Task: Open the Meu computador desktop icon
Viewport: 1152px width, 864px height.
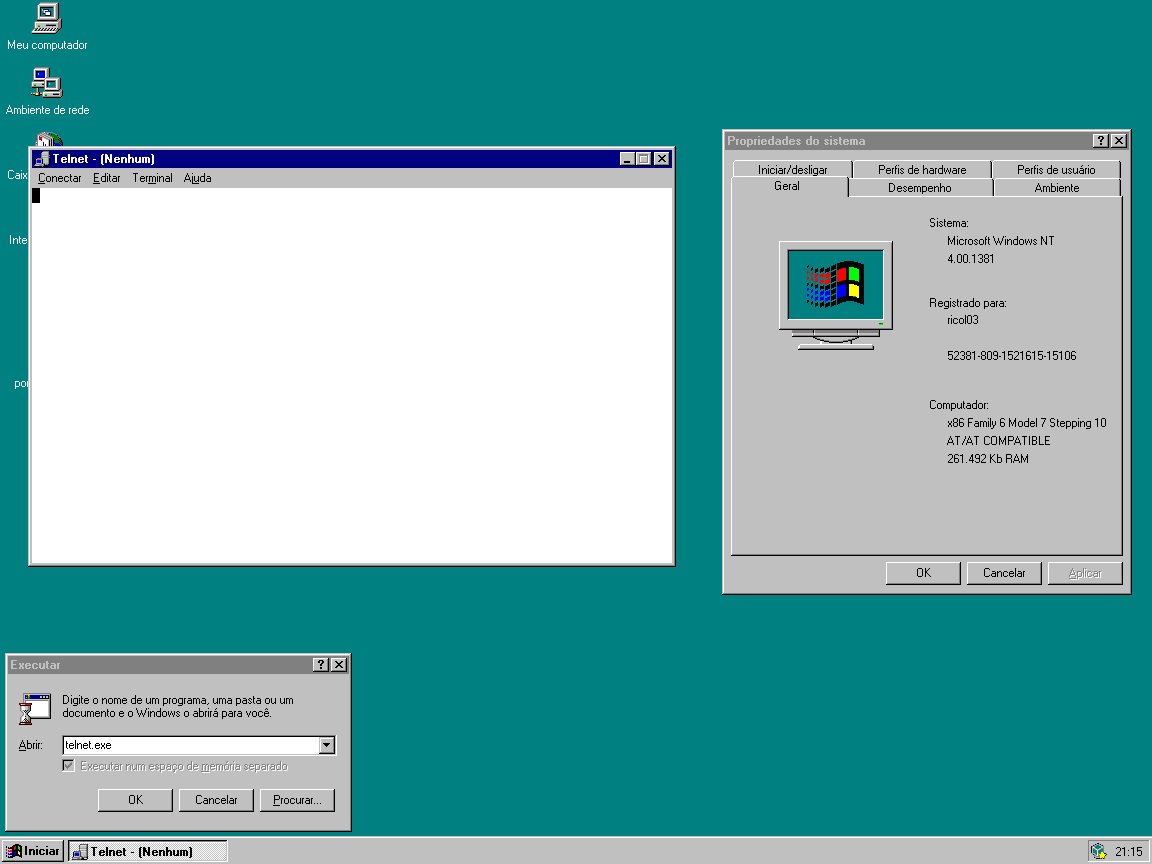Action: click(x=47, y=27)
